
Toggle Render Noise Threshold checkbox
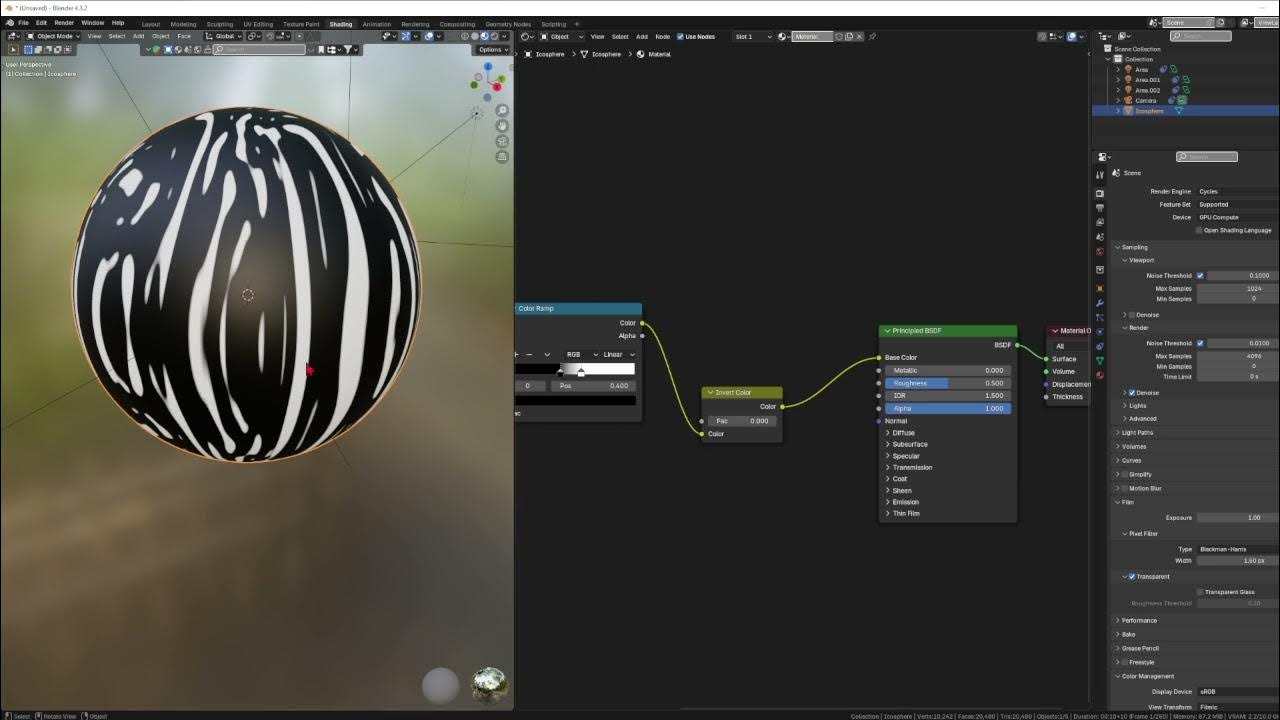tap(1200, 343)
